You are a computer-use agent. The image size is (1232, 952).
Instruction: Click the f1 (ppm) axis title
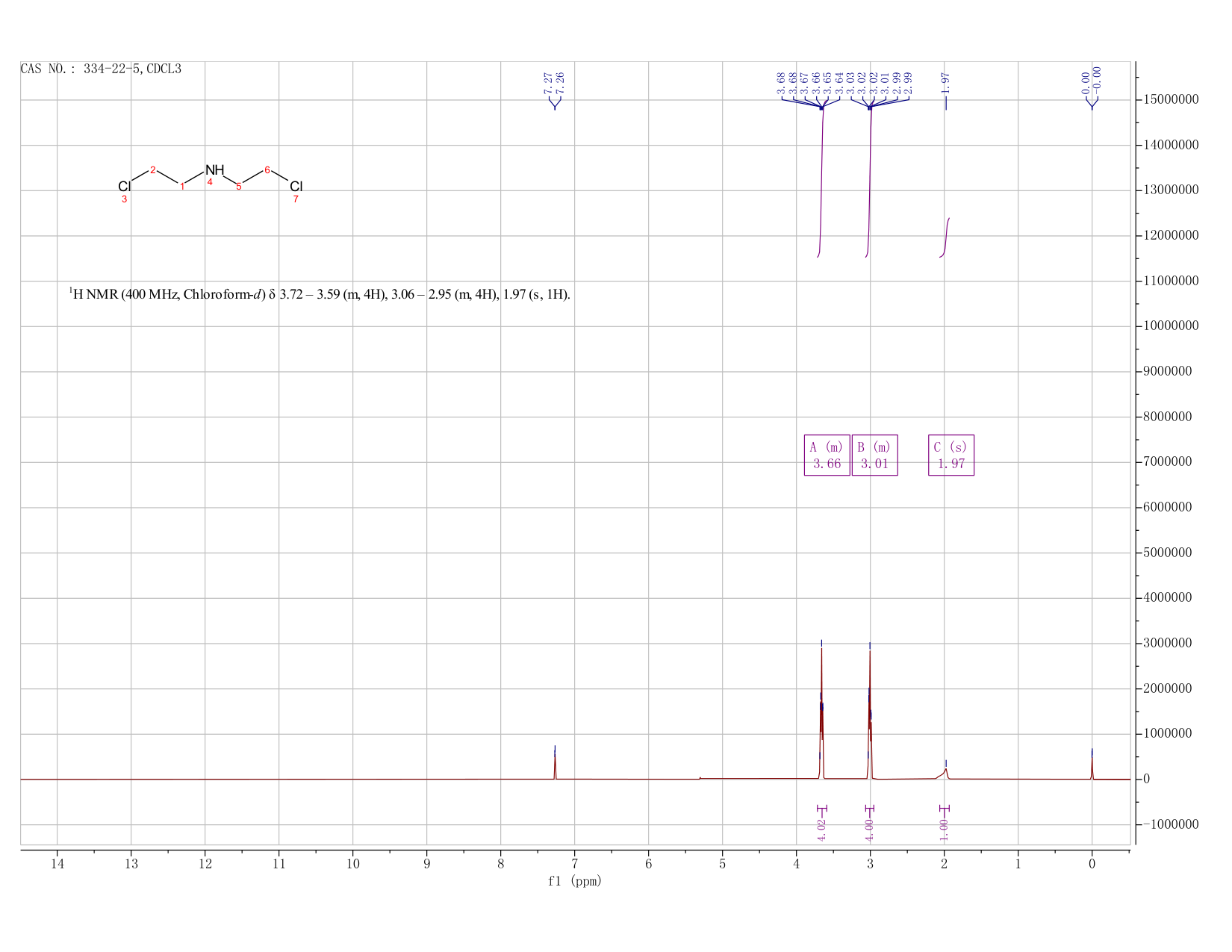click(x=575, y=881)
